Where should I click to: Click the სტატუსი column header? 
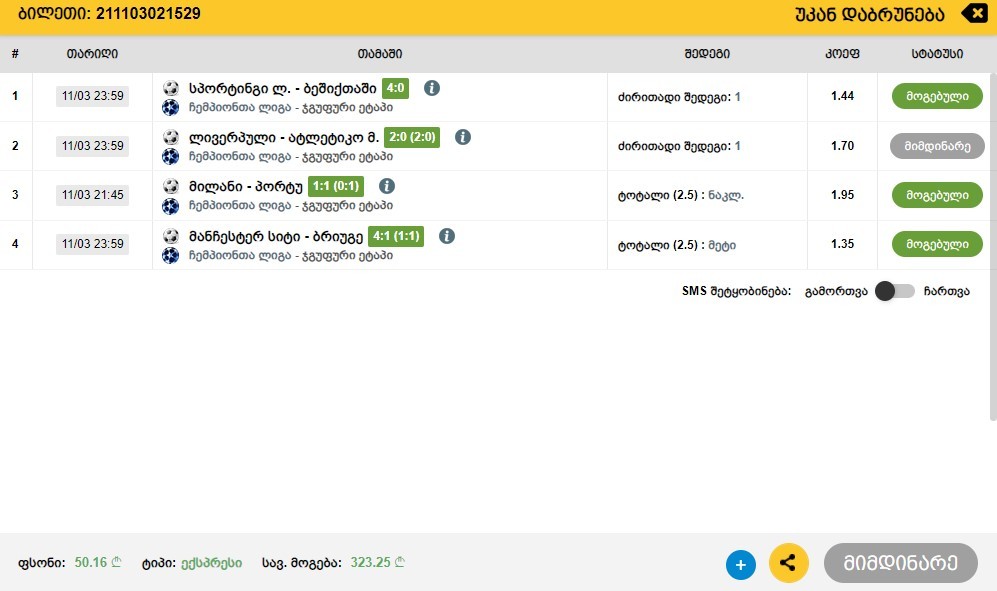937,54
